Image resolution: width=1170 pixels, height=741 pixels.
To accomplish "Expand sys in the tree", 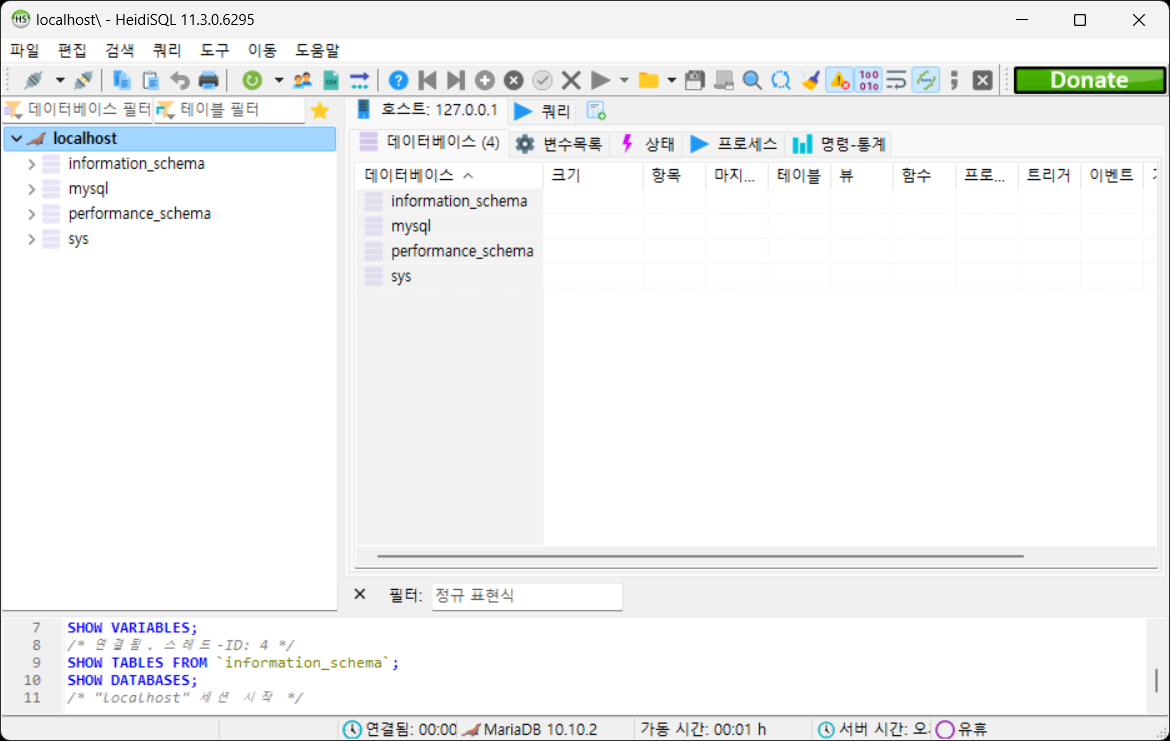I will click(x=31, y=240).
